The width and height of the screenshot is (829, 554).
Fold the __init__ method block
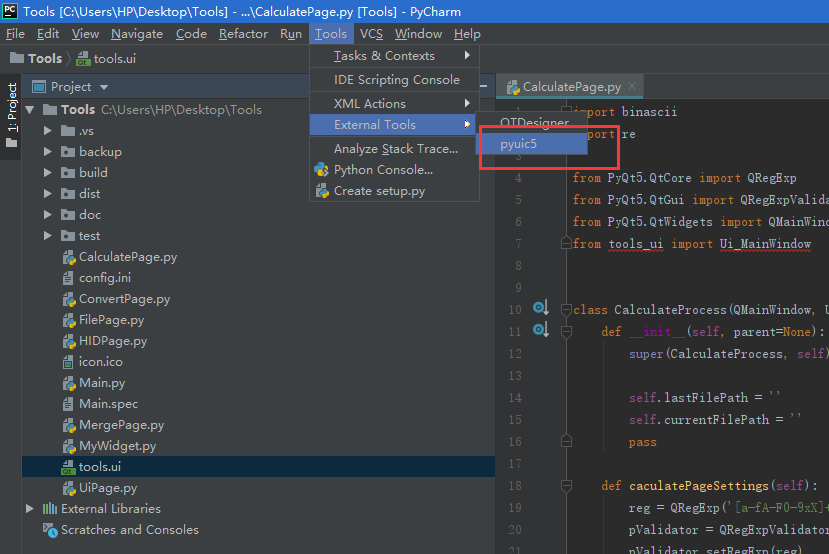566,331
